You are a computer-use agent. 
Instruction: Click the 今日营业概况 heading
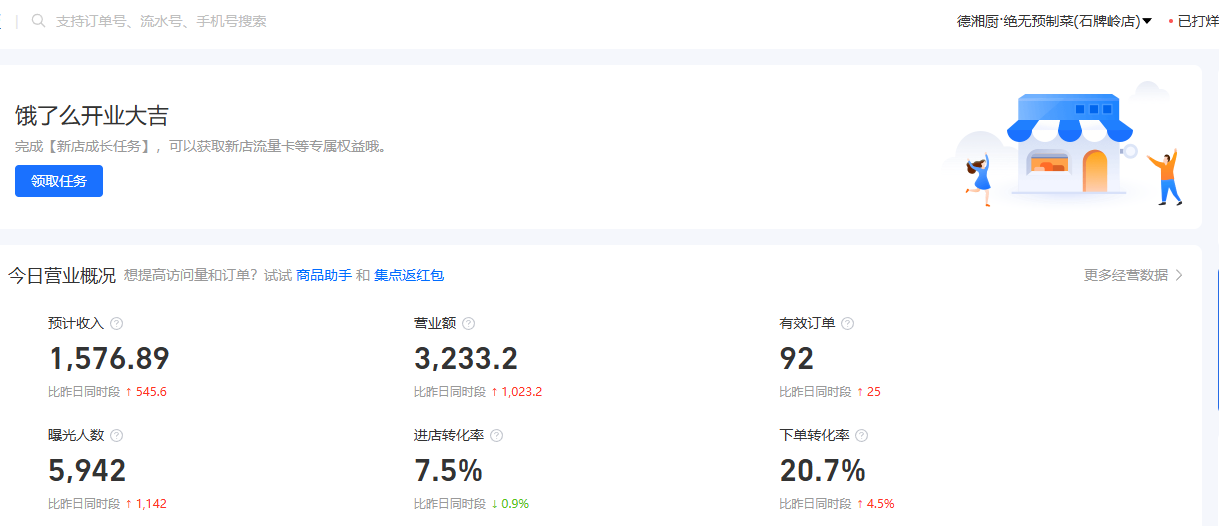click(x=62, y=275)
